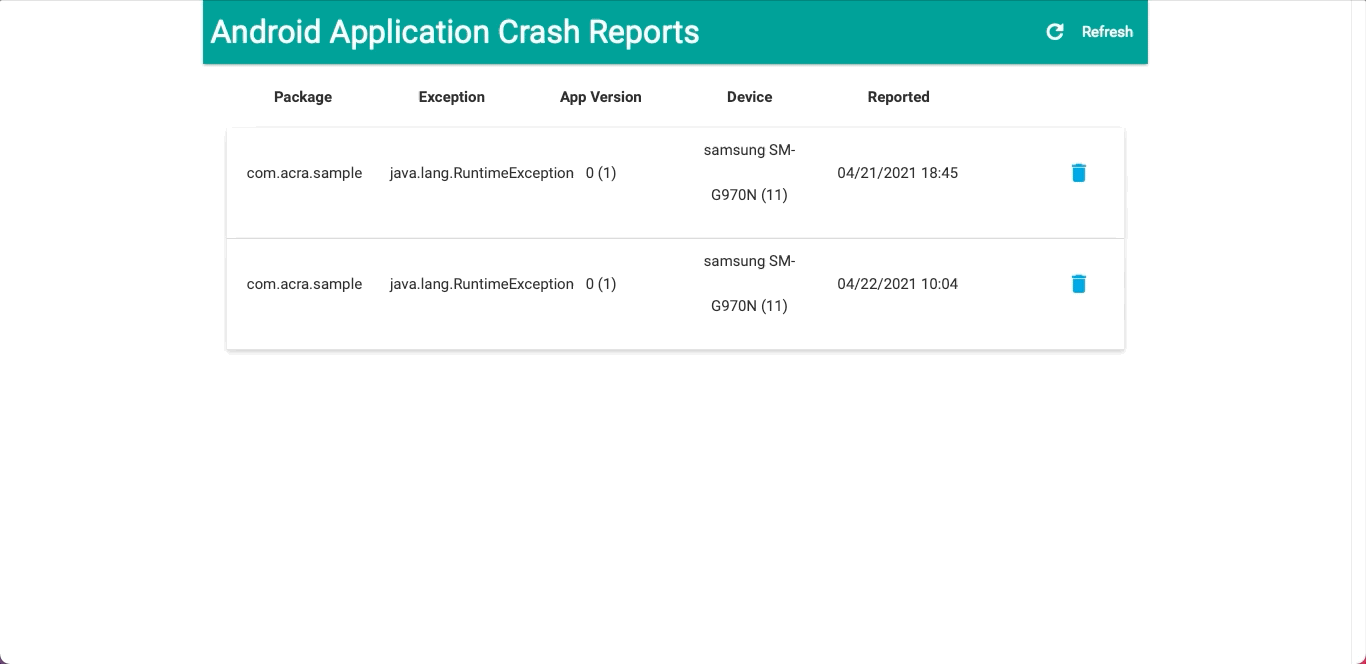Select java.lang.RuntimeException in the first row
The height and width of the screenshot is (664, 1366).
pyautogui.click(x=482, y=173)
